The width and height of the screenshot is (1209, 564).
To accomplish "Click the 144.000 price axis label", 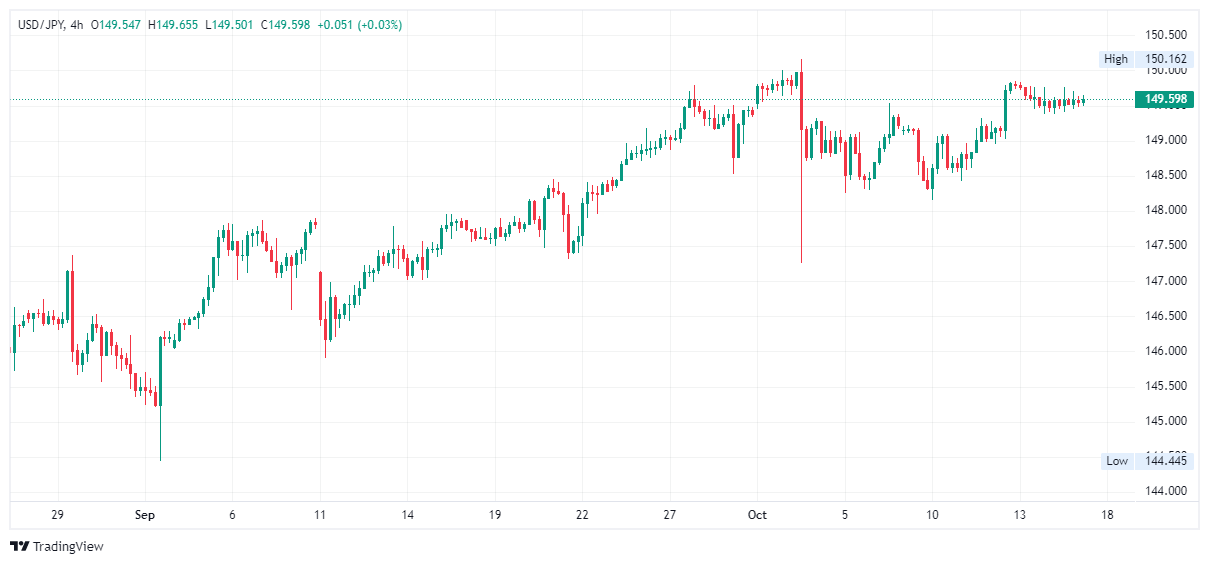I will [1164, 491].
